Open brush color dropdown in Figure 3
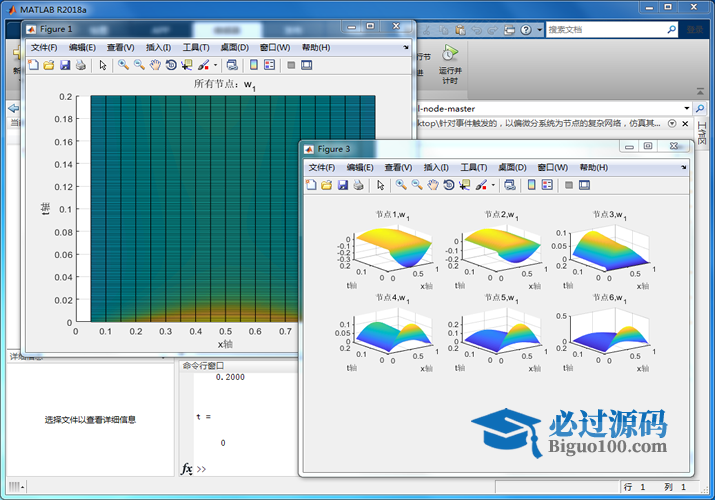This screenshot has width=715, height=500. click(493, 185)
